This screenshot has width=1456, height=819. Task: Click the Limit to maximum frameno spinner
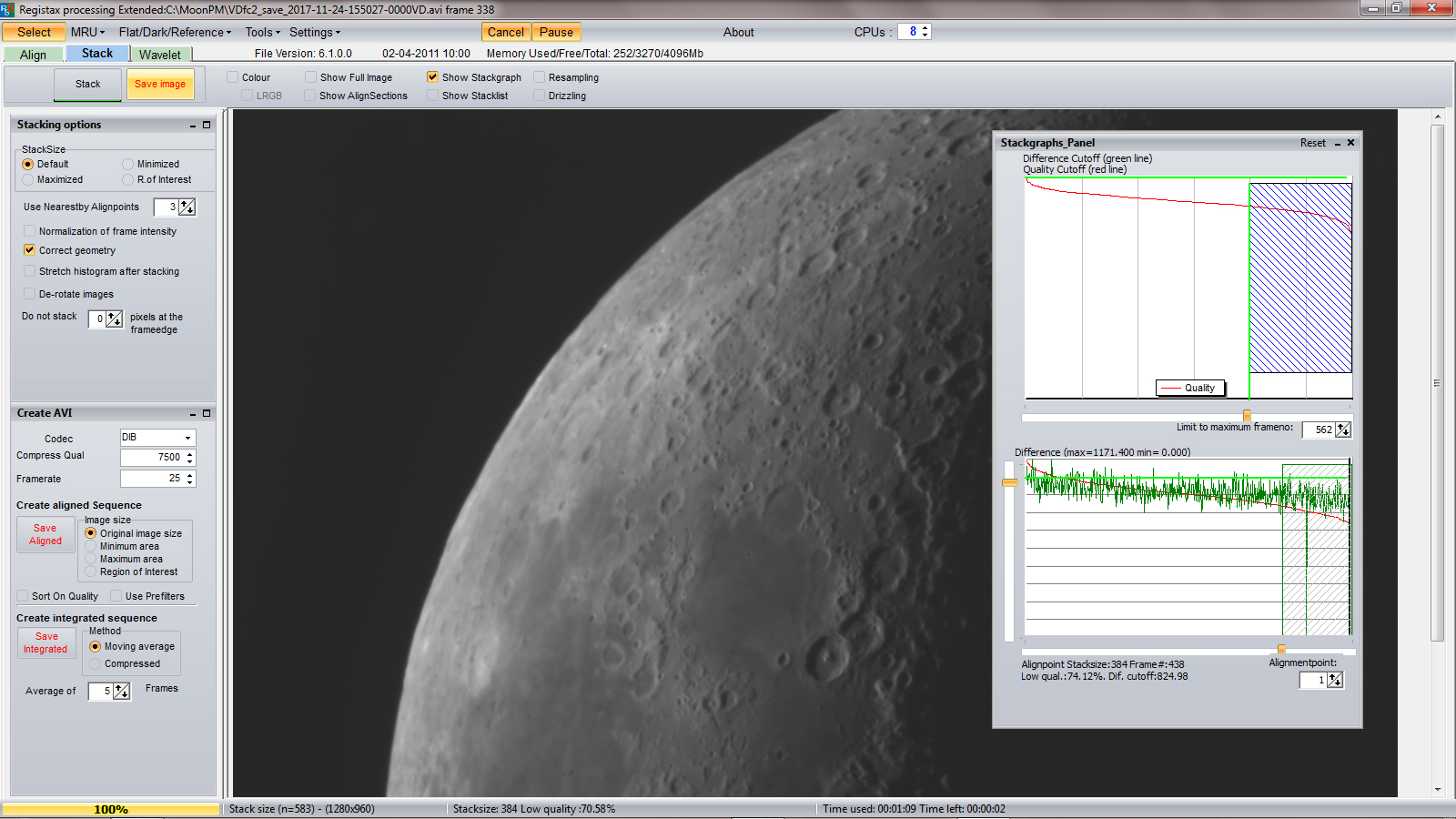click(1343, 430)
